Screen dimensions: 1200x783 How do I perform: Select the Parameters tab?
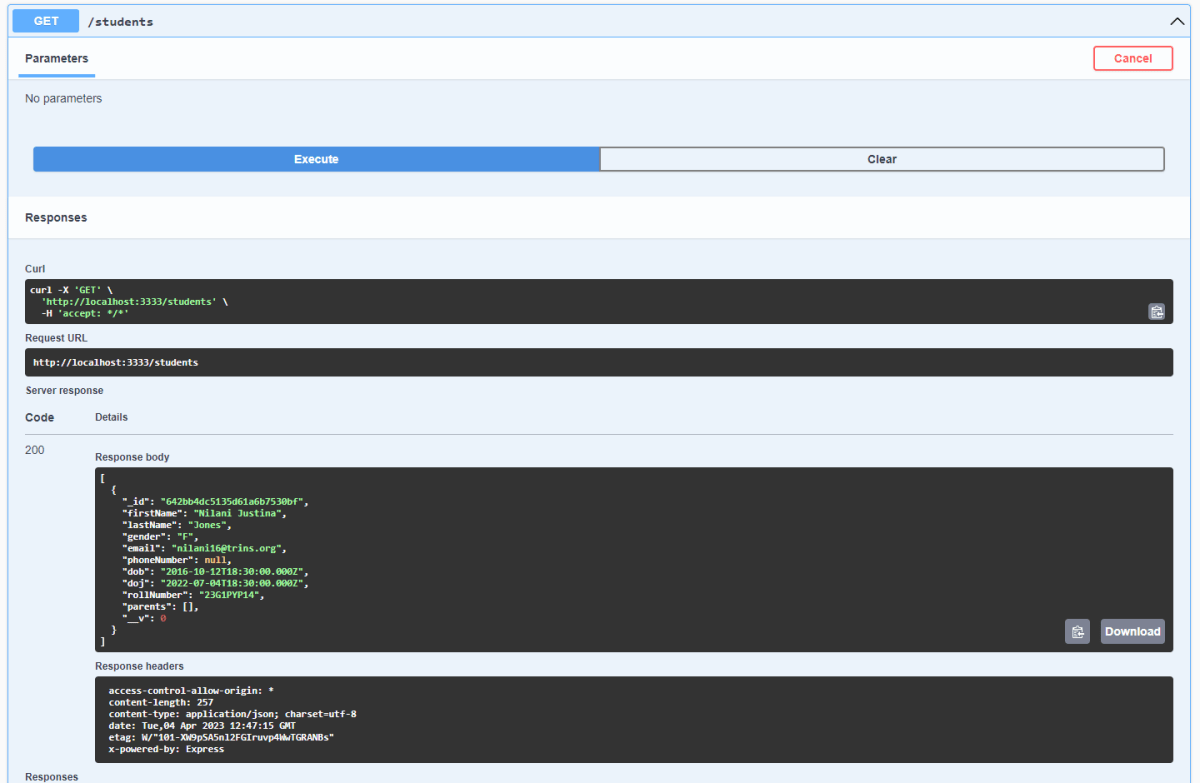57,59
